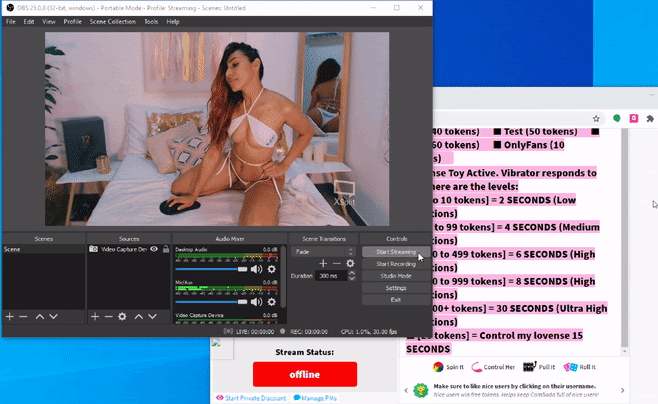Image resolution: width=658 pixels, height=404 pixels.
Task: Click the LIVE 00:00:00 status indicator
Action: (249, 331)
